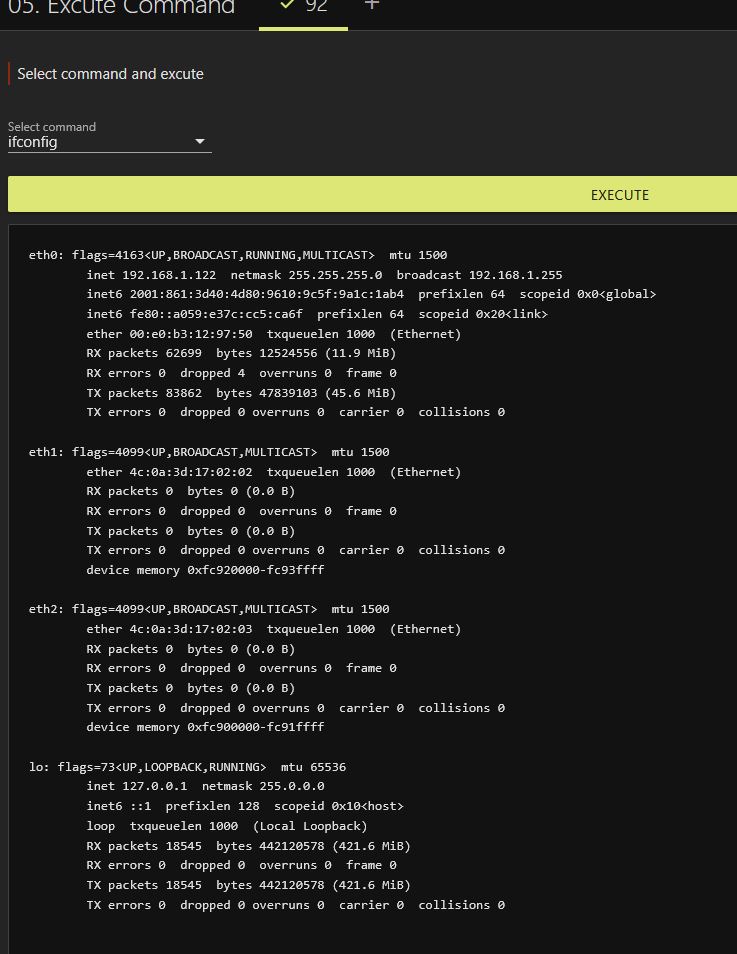This screenshot has width=737, height=954.
Task: Click device memory 0xfc900000-fc91ffff line
Action: tap(205, 726)
